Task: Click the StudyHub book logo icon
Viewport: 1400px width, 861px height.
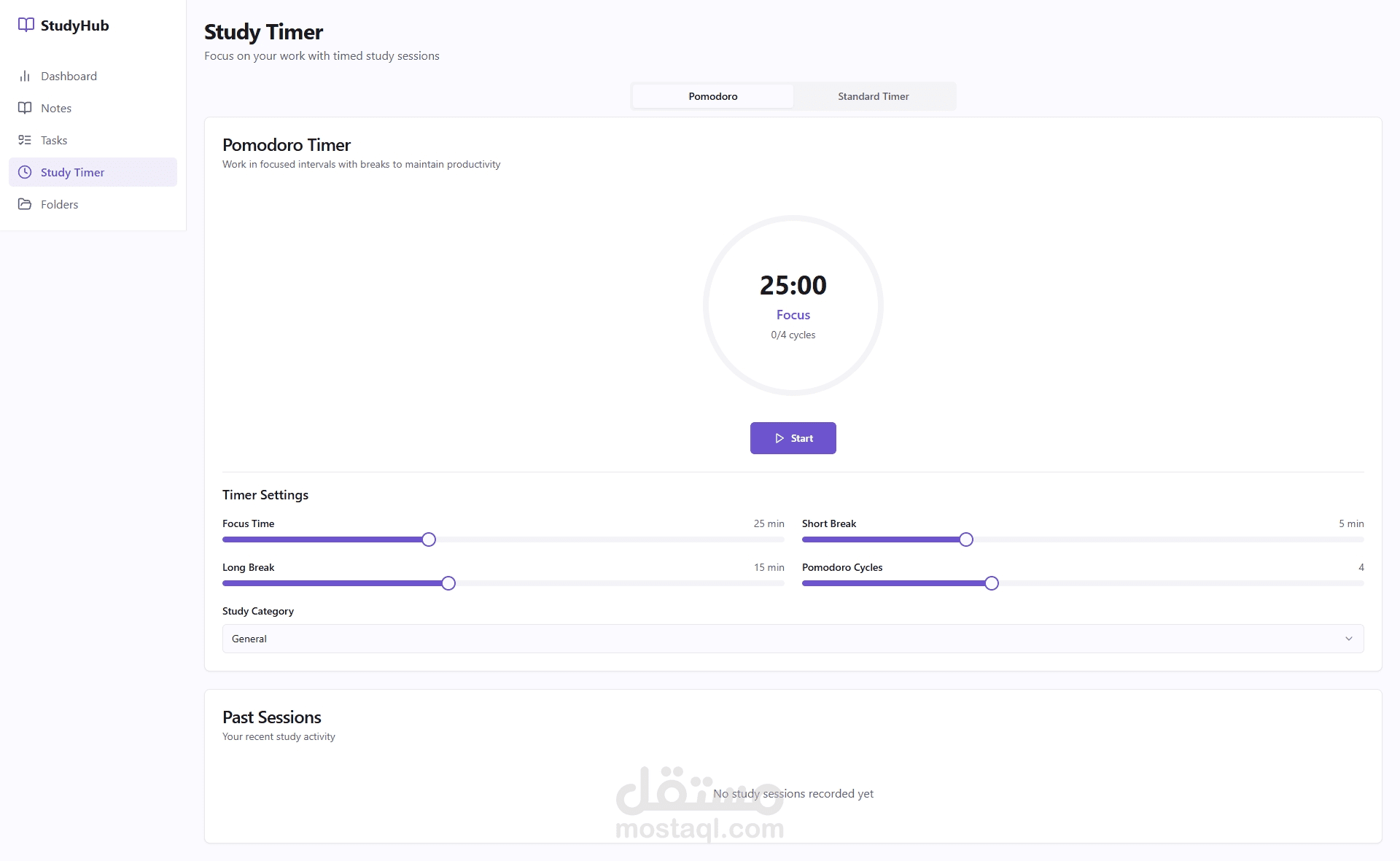Action: coord(26,25)
